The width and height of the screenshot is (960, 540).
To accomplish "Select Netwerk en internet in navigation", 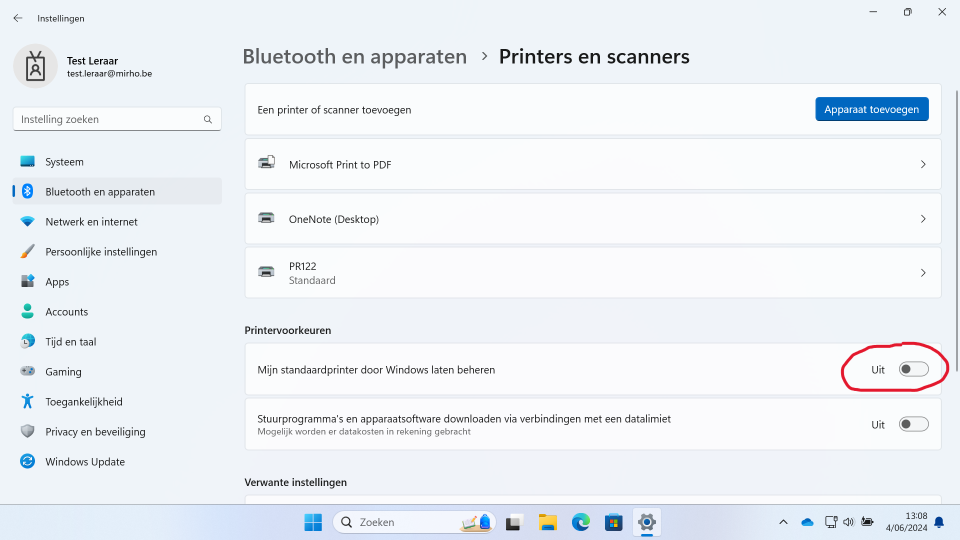I will click(91, 222).
